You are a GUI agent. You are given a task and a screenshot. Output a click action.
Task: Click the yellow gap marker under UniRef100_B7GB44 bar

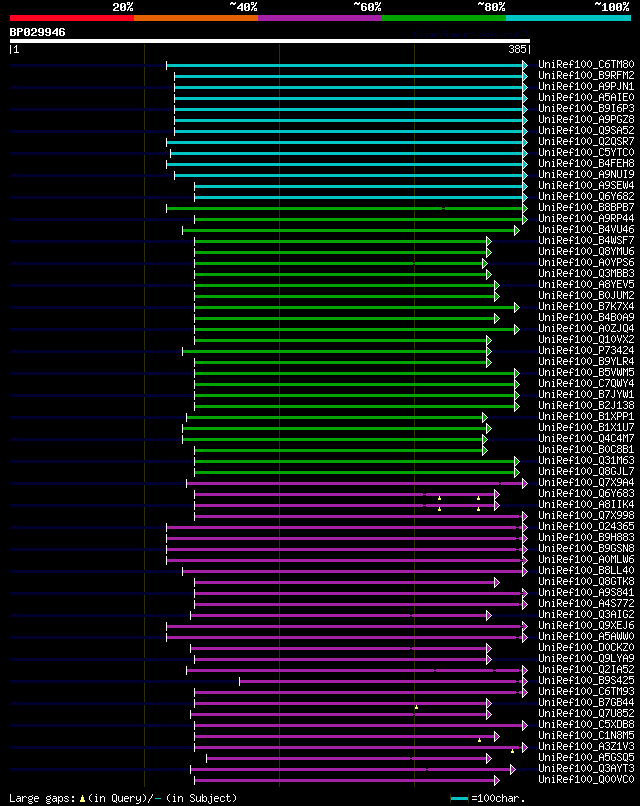pyautogui.click(x=416, y=708)
